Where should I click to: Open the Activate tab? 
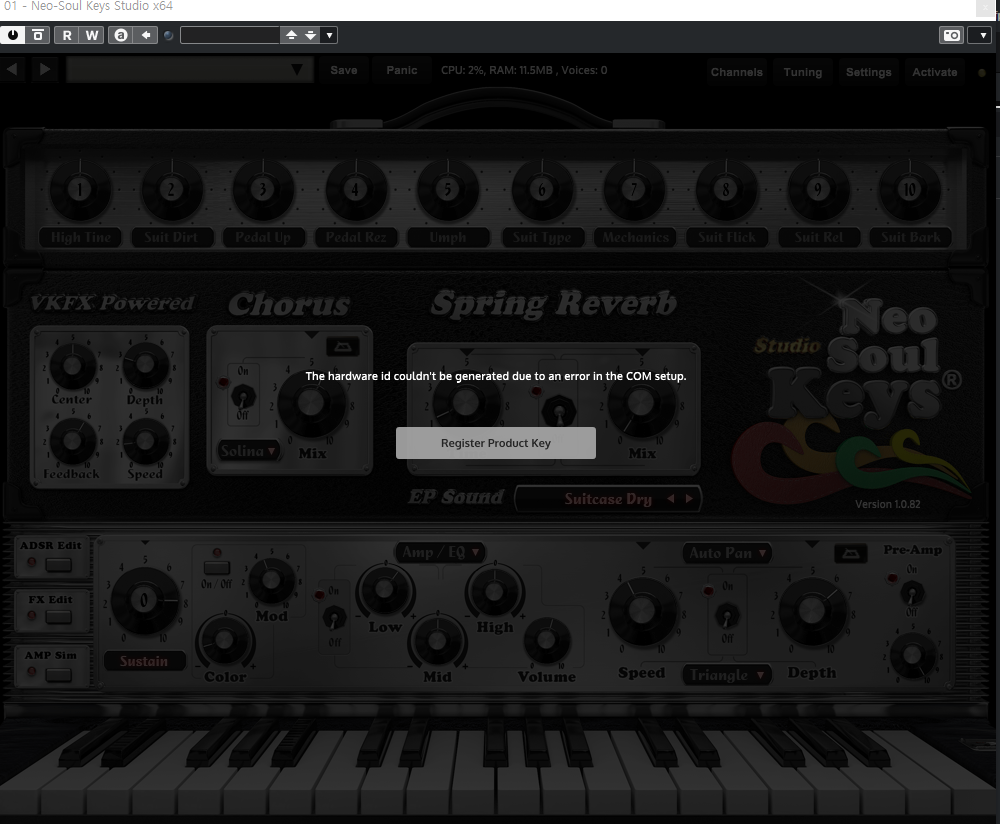[x=934, y=72]
